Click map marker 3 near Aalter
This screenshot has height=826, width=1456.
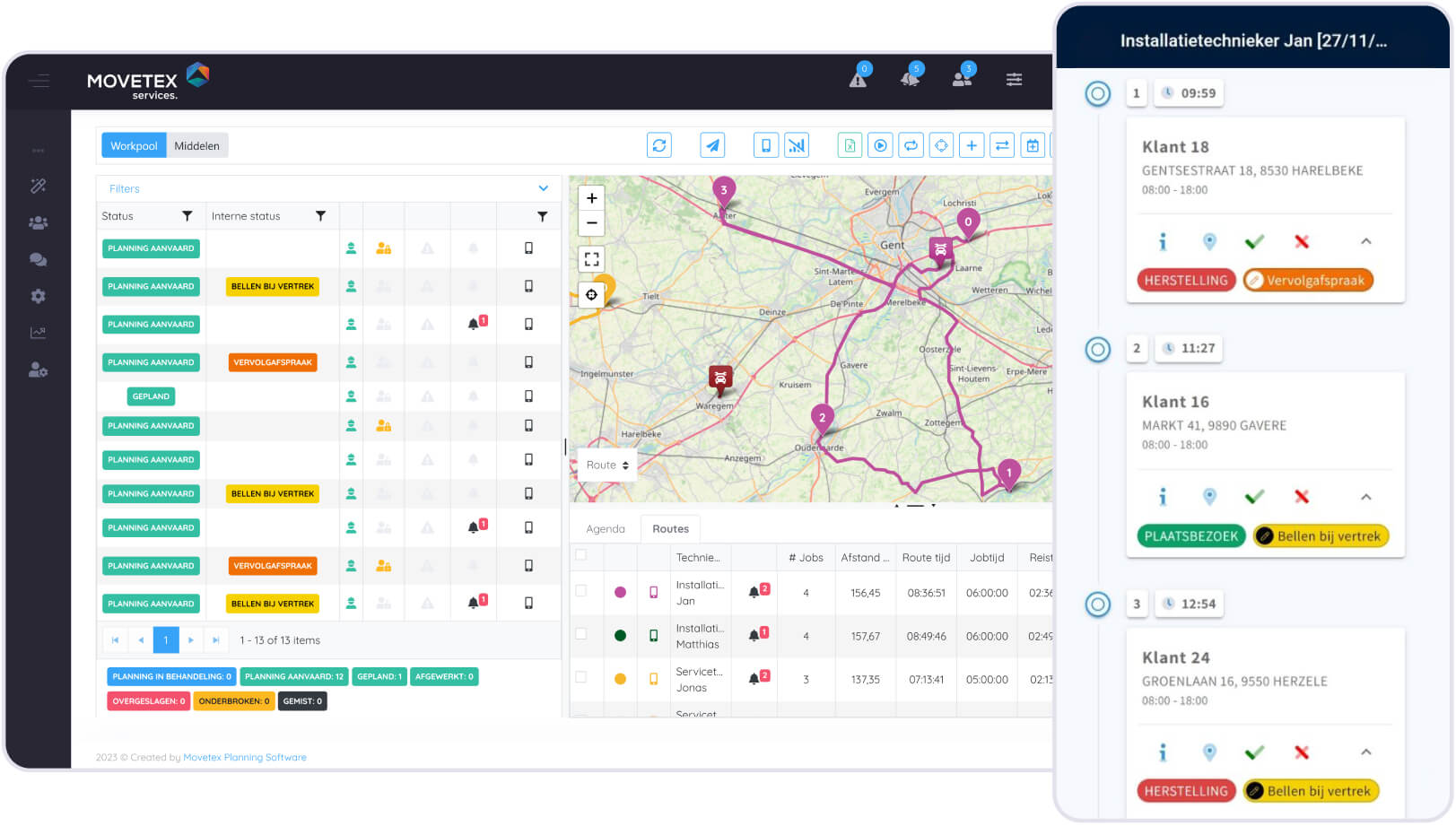[724, 192]
